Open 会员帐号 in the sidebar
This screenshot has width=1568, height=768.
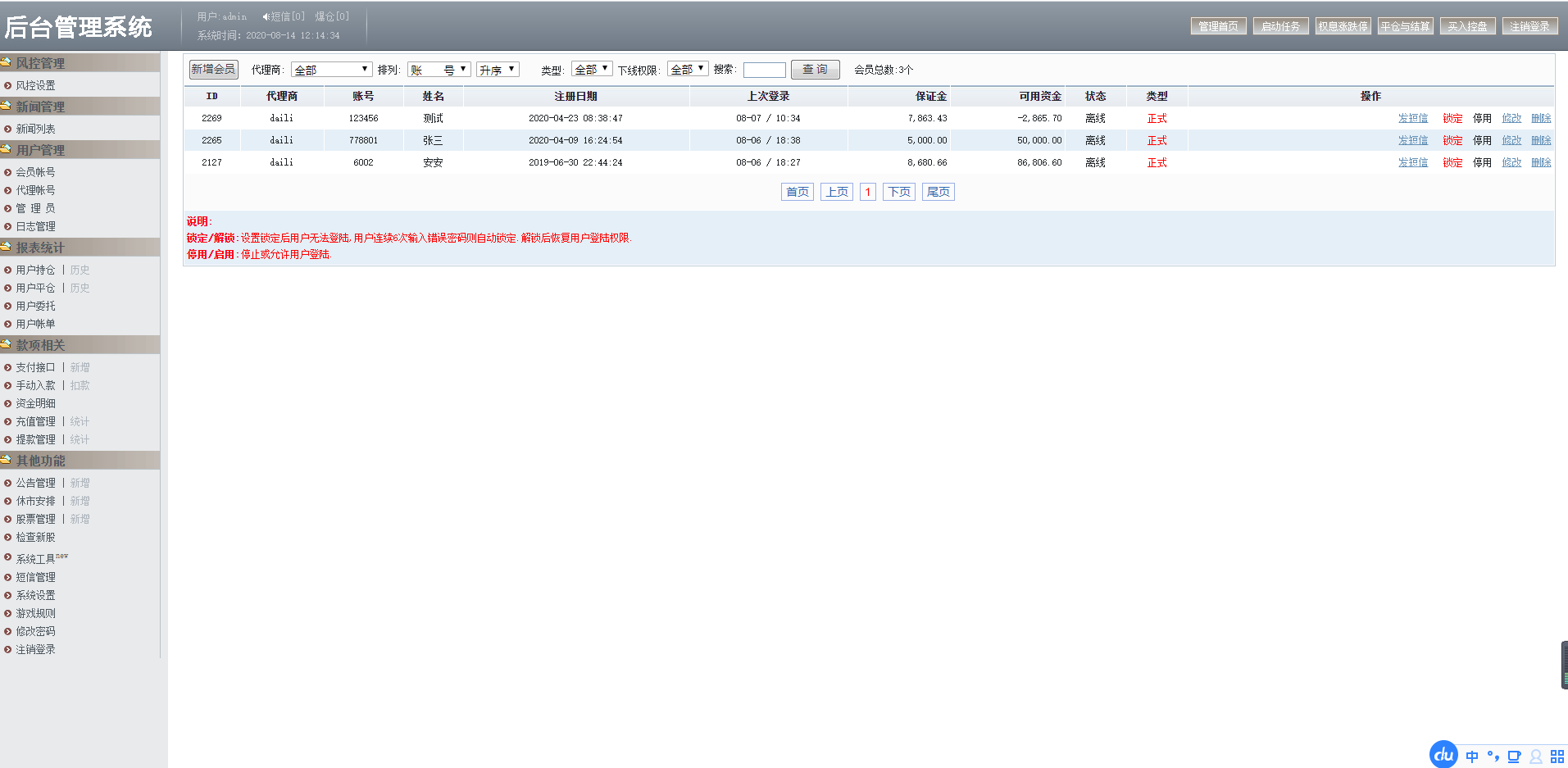pos(36,172)
